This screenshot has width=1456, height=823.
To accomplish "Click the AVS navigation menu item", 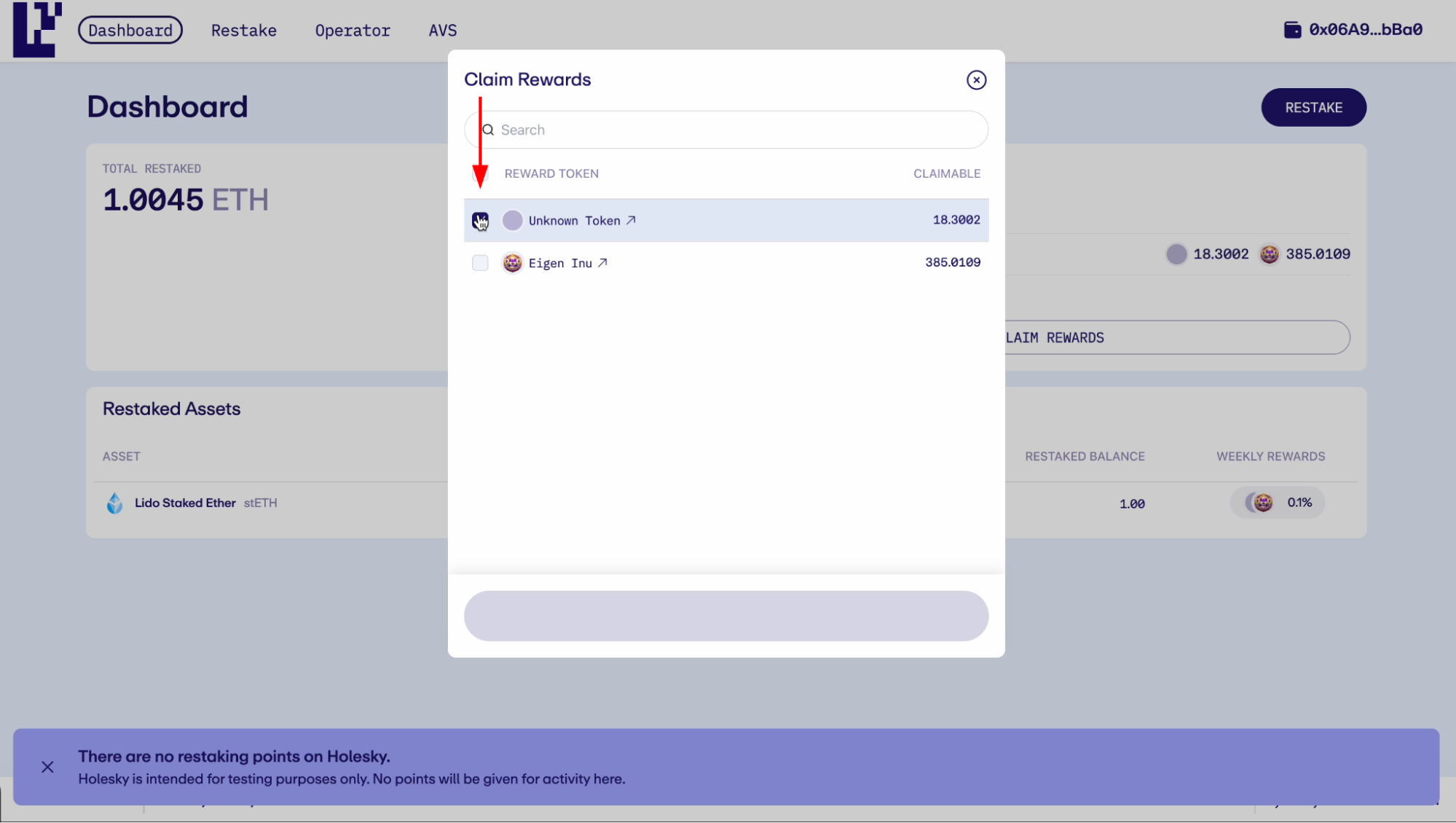I will (442, 29).
